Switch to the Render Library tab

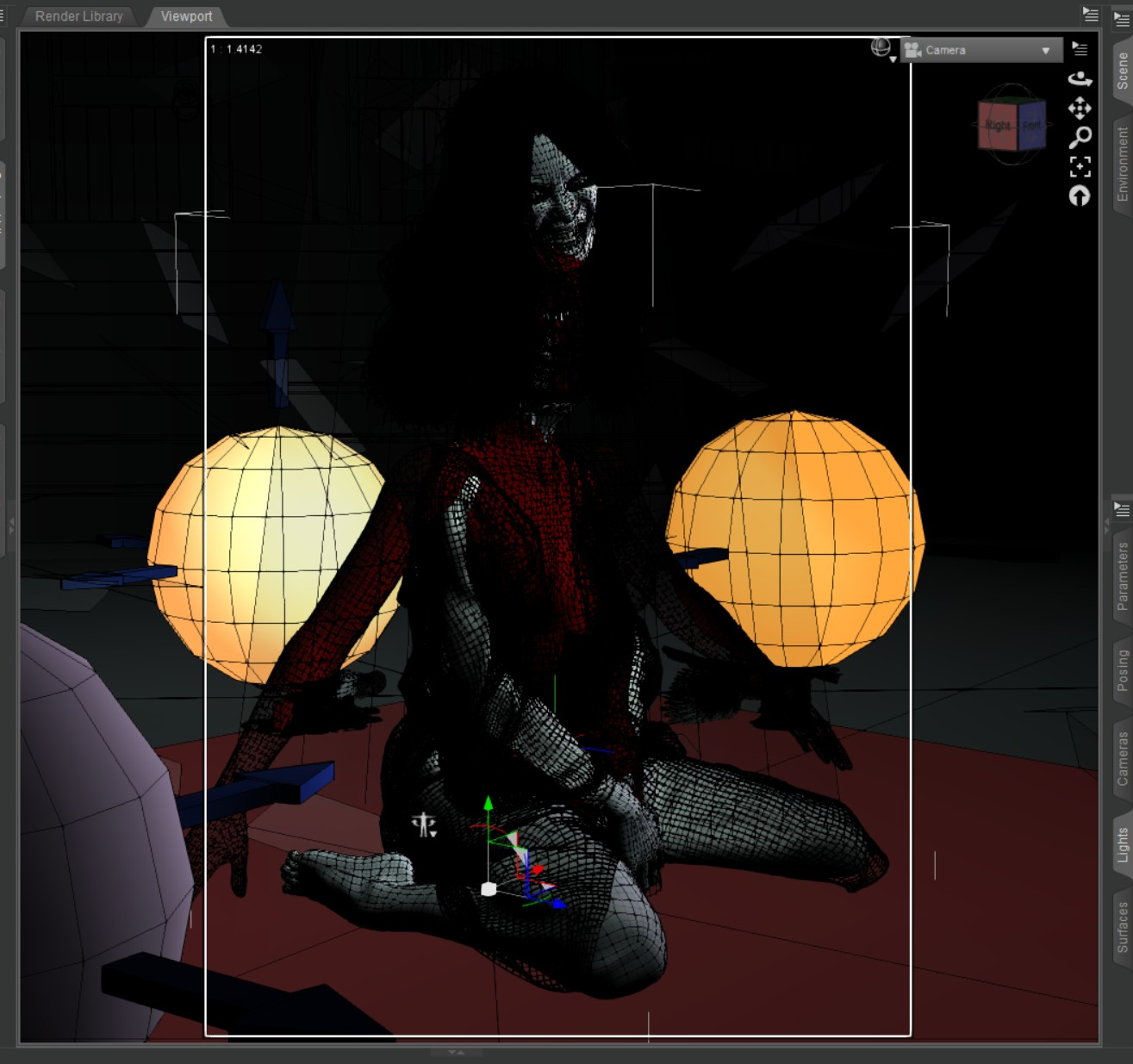79,16
